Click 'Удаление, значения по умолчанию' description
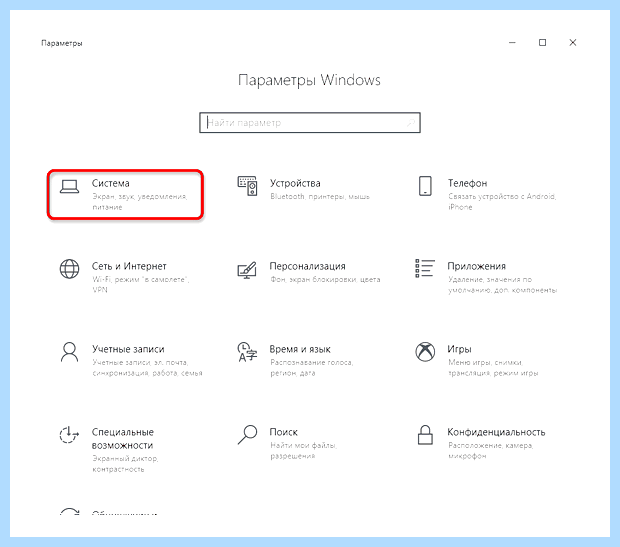 pos(503,285)
